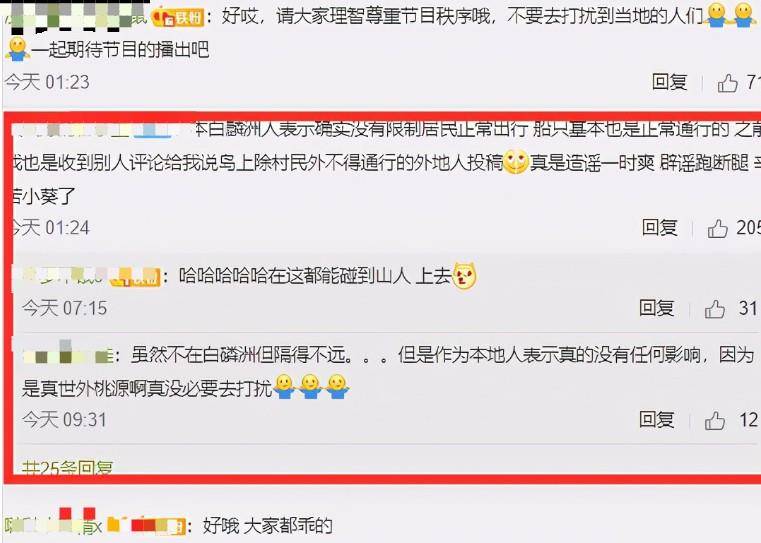Viewport: 761px width, 543px height.
Task: Click thumbs-up icon beside 205 likes
Action: click(717, 228)
